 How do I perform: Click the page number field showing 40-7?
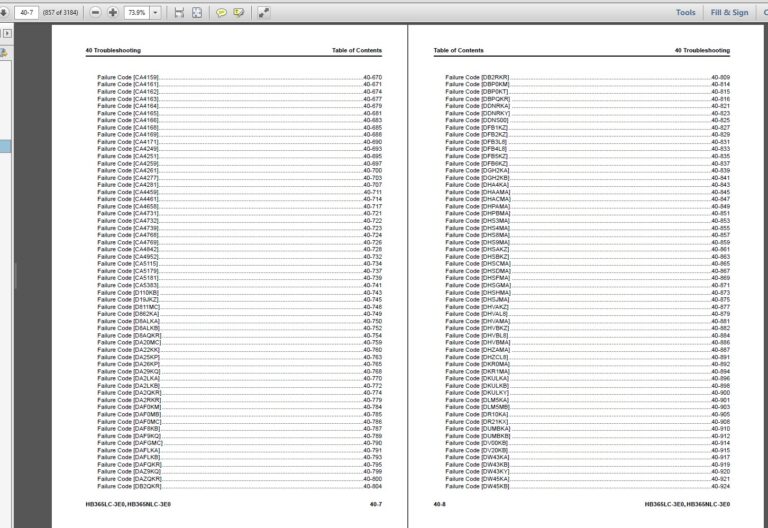(x=26, y=12)
